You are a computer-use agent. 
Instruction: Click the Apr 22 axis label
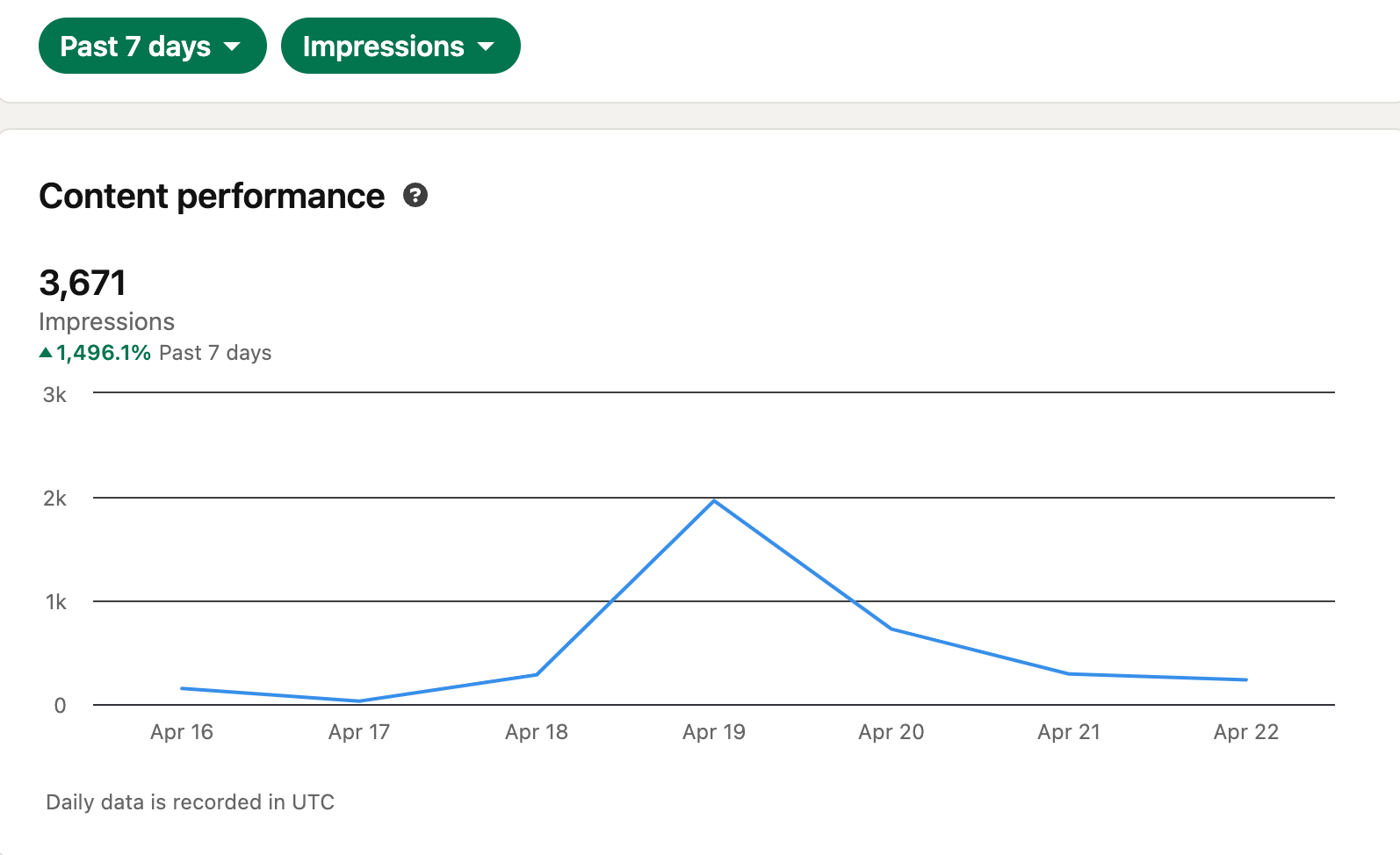tap(1246, 732)
